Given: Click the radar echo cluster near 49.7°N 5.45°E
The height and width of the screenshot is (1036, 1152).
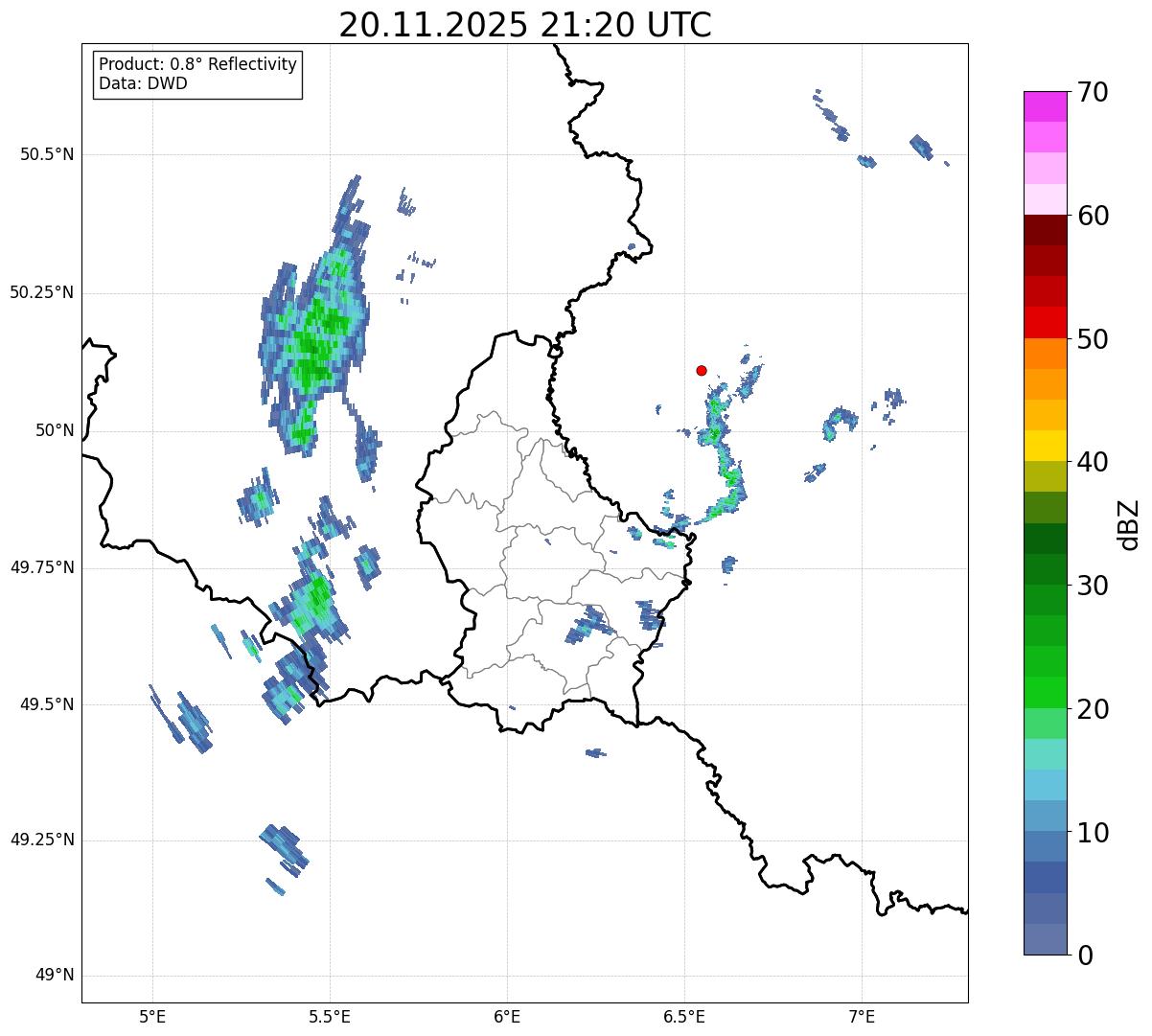Looking at the screenshot, I should tap(311, 602).
